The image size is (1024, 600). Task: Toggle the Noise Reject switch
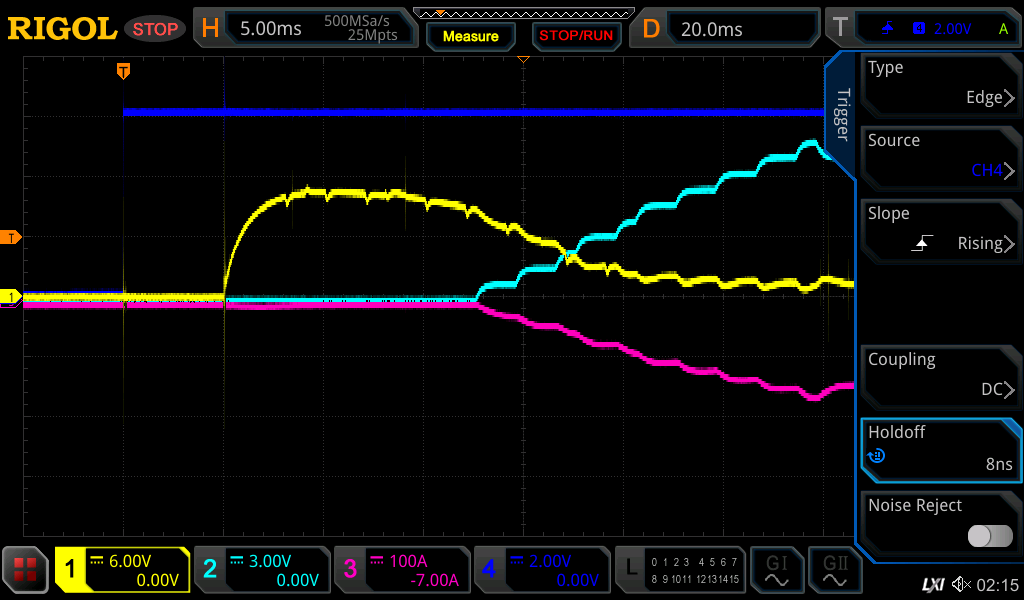coord(989,536)
